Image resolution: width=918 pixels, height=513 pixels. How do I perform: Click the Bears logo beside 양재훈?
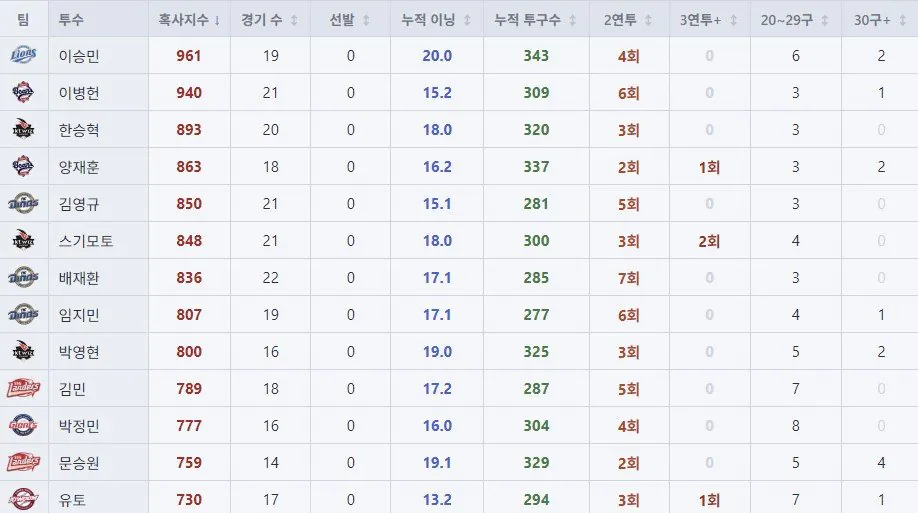(23, 166)
